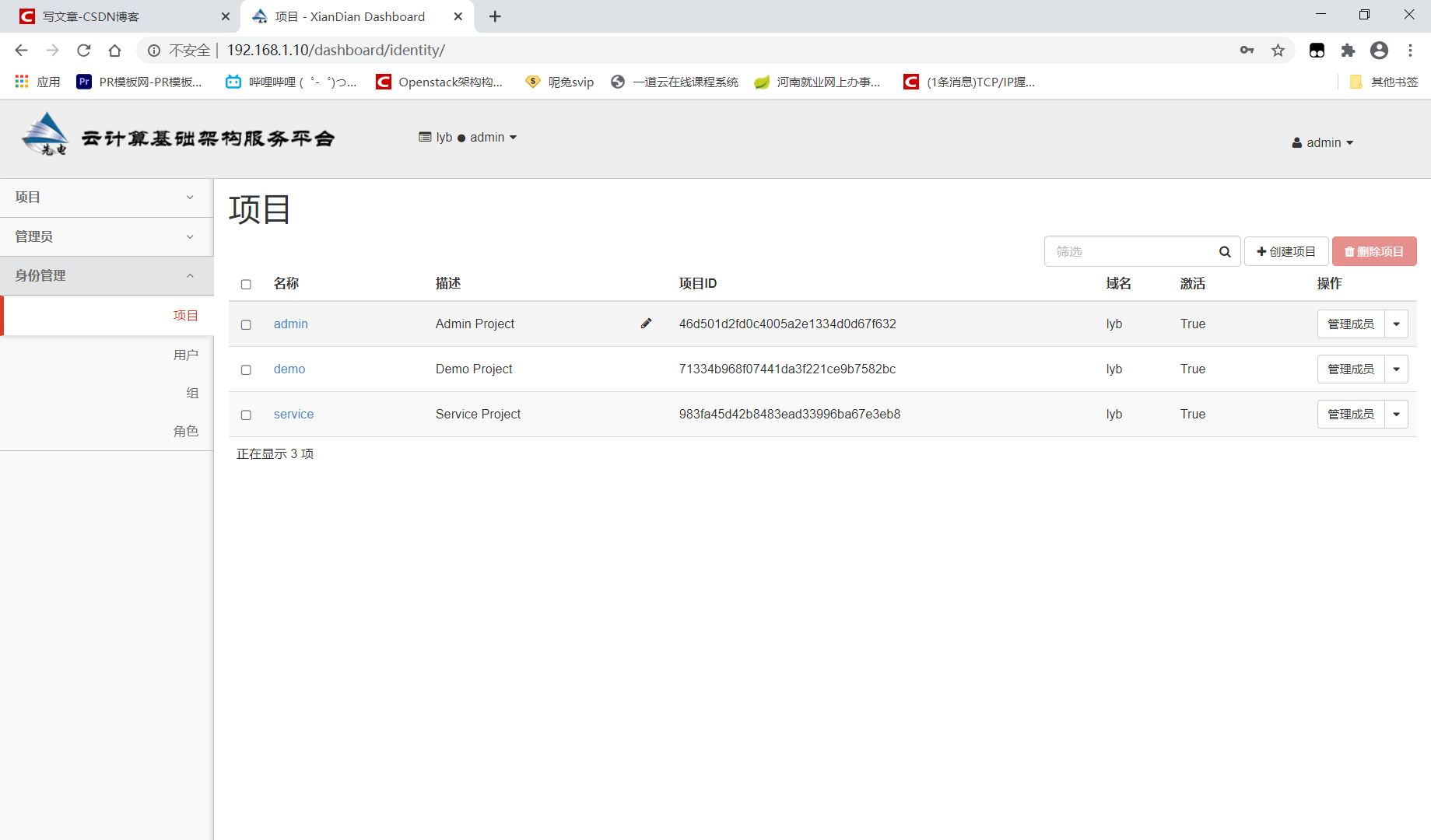Open the TCP/IP握 bookmark
Image resolution: width=1431 pixels, height=840 pixels.
pos(969,82)
